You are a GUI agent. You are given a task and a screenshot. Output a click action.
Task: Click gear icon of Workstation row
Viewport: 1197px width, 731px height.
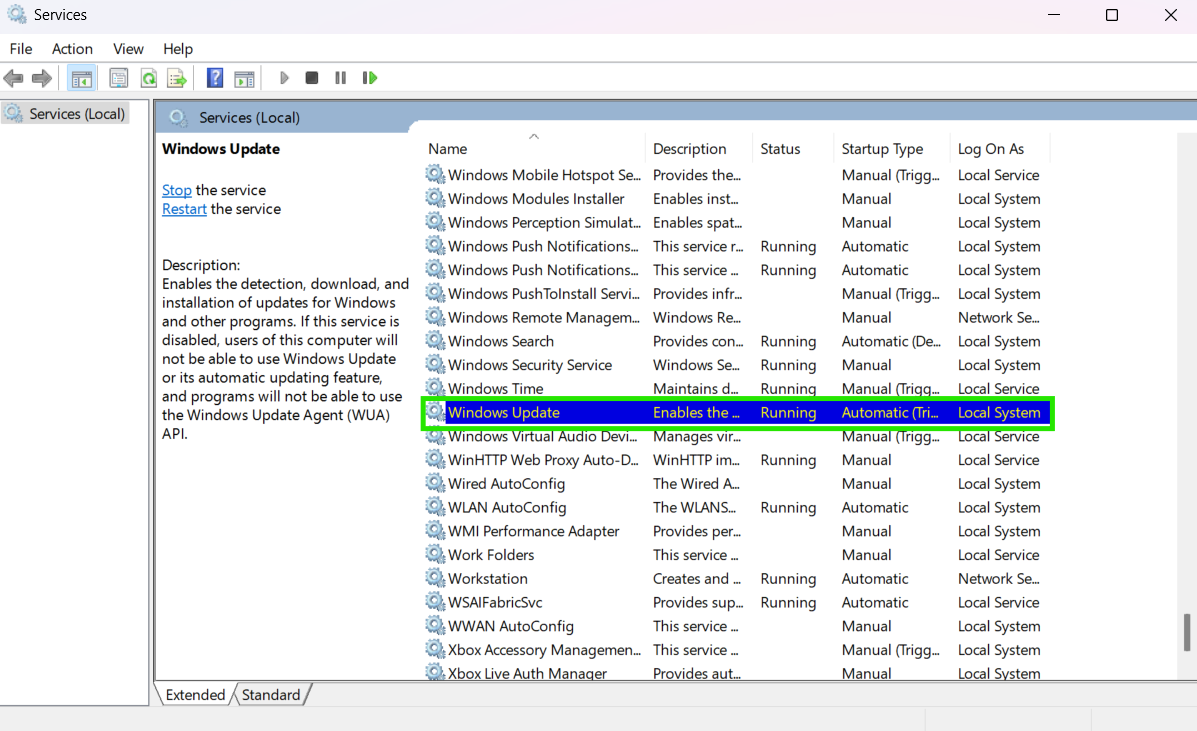click(435, 578)
